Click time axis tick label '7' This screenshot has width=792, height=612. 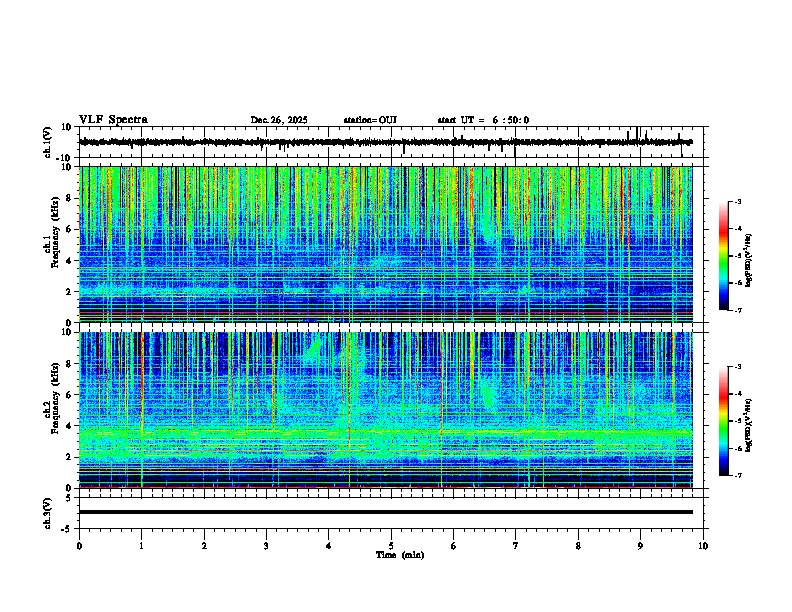[x=516, y=545]
